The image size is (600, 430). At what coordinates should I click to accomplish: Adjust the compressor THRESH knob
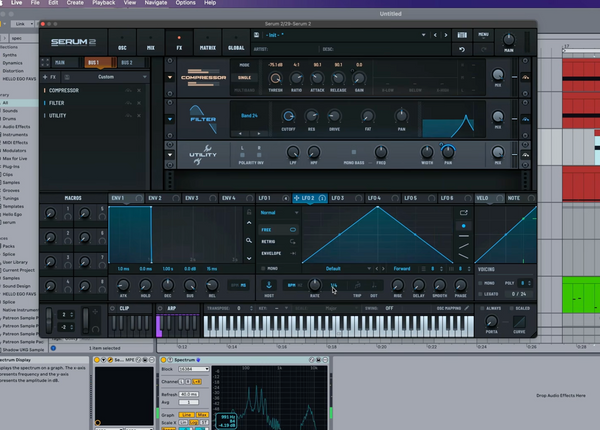(x=275, y=78)
